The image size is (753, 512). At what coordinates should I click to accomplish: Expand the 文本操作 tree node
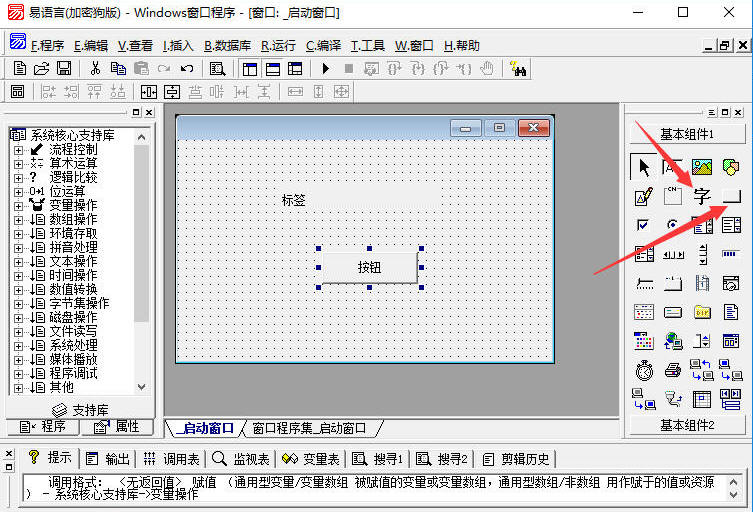click(x=18, y=261)
